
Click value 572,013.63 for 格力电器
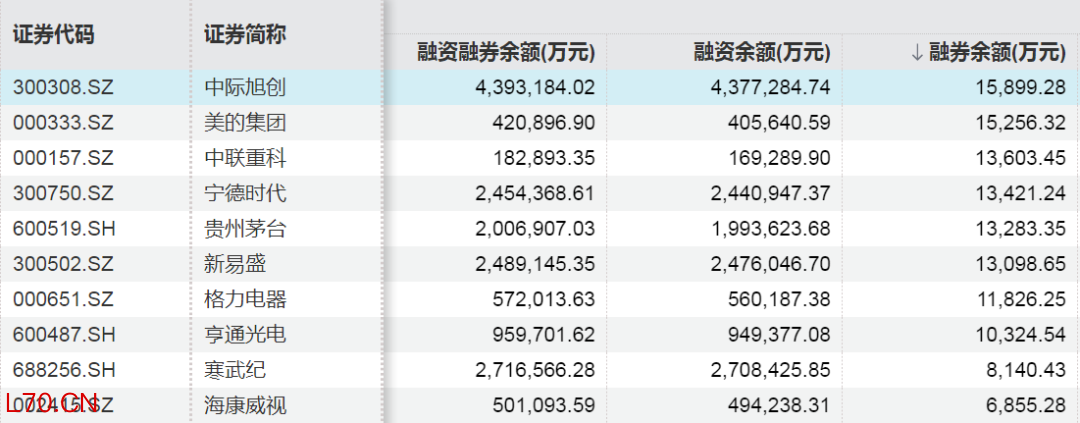[543, 300]
